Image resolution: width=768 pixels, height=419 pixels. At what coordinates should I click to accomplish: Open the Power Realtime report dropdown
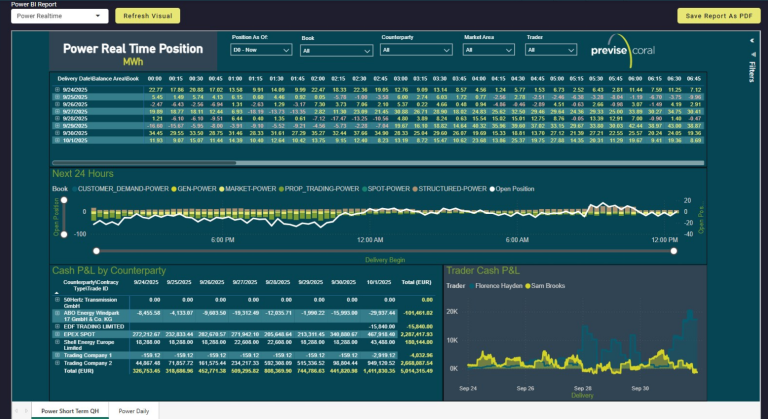59,16
